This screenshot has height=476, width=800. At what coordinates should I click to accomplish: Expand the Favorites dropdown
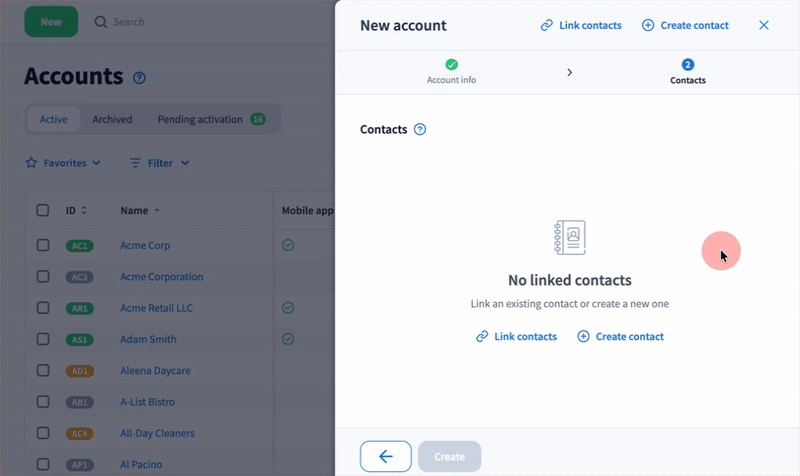coord(63,162)
